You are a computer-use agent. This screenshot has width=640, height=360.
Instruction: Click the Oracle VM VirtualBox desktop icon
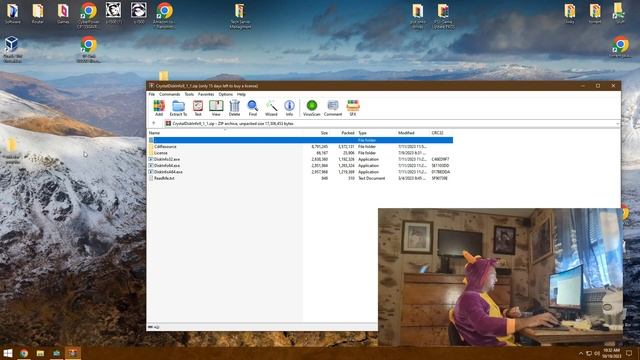click(x=12, y=49)
